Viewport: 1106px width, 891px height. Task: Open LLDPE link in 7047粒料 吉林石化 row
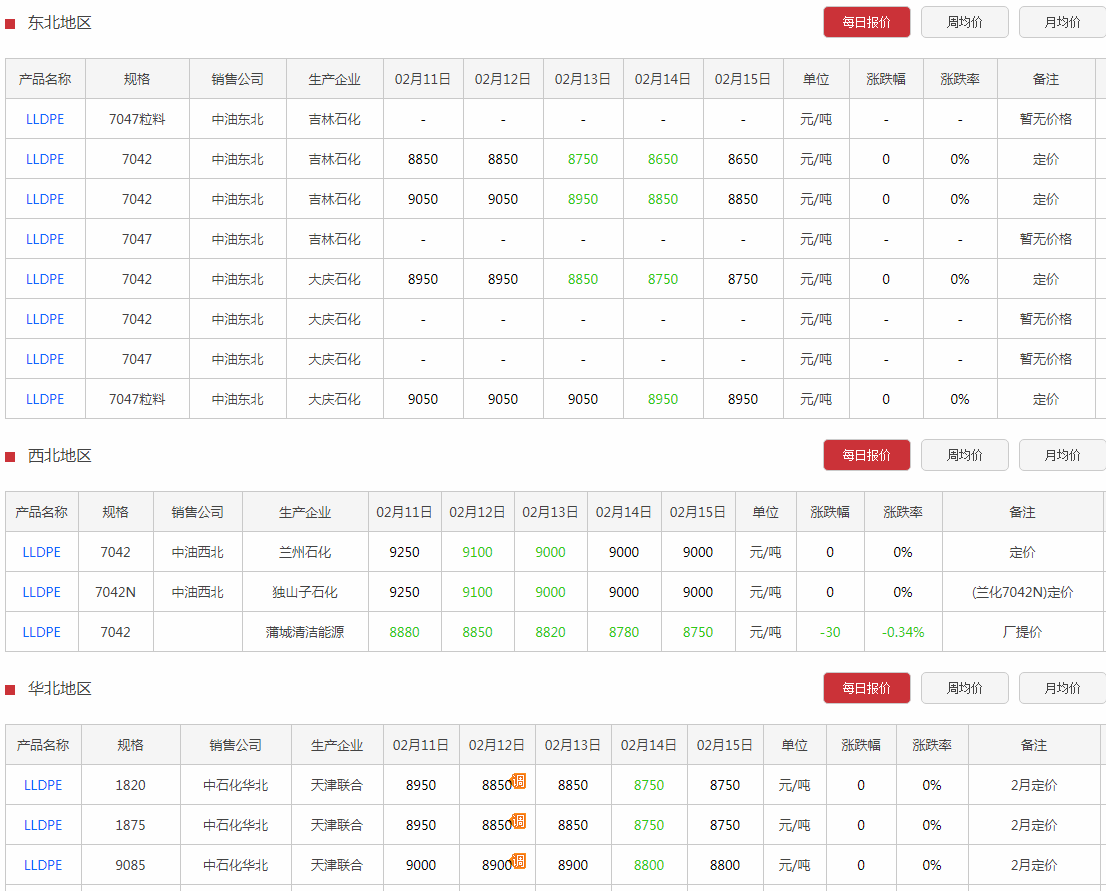[x=45, y=119]
